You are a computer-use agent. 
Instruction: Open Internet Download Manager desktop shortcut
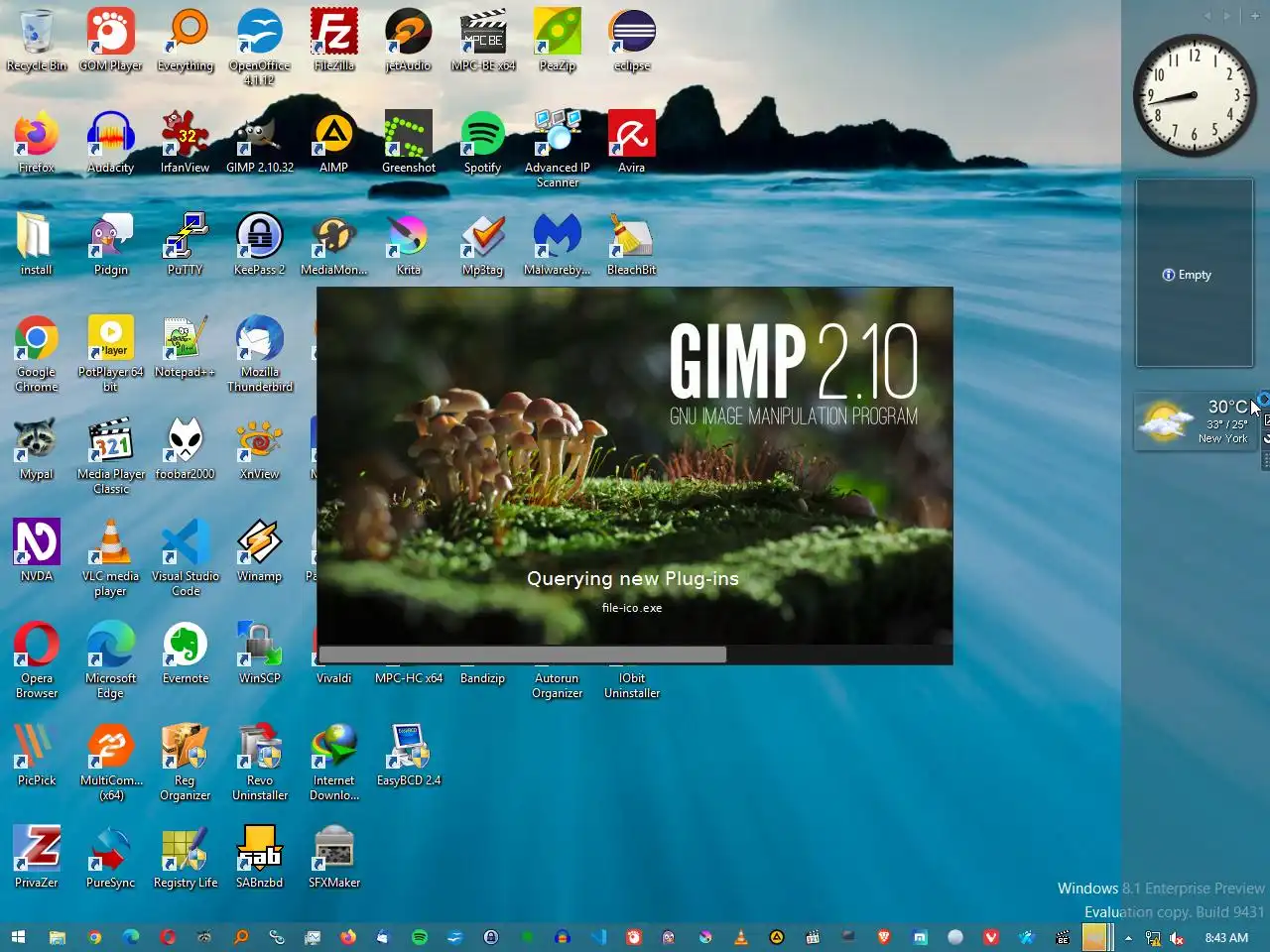[334, 763]
